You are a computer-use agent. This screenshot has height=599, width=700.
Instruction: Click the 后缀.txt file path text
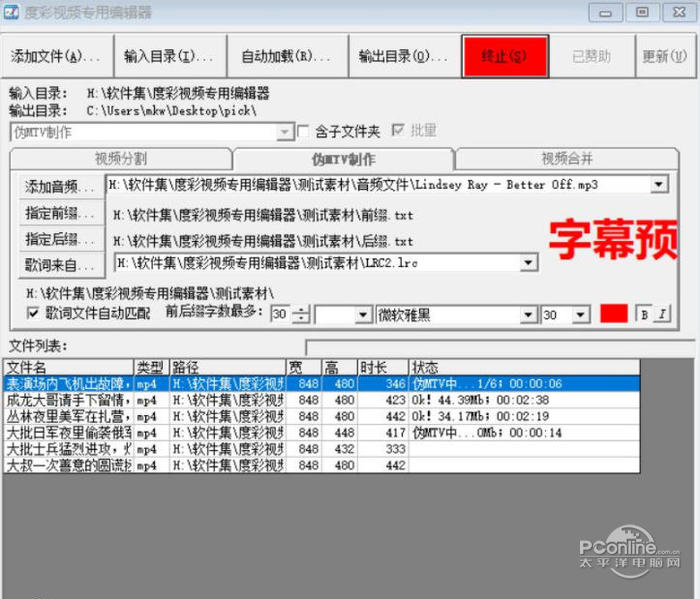pos(263,241)
